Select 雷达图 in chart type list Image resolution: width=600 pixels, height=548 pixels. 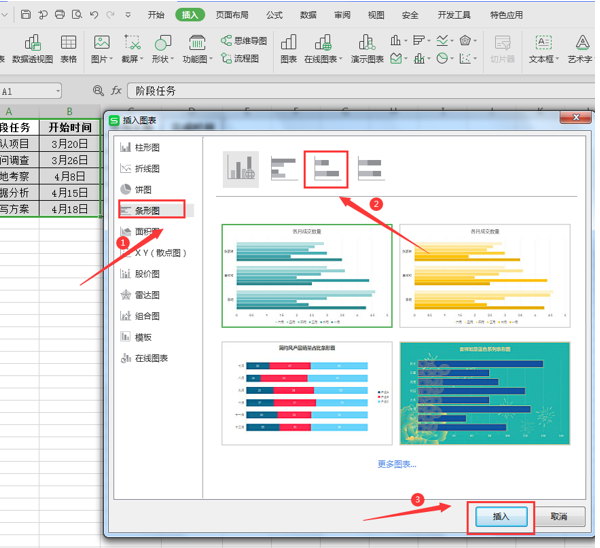coord(140,295)
